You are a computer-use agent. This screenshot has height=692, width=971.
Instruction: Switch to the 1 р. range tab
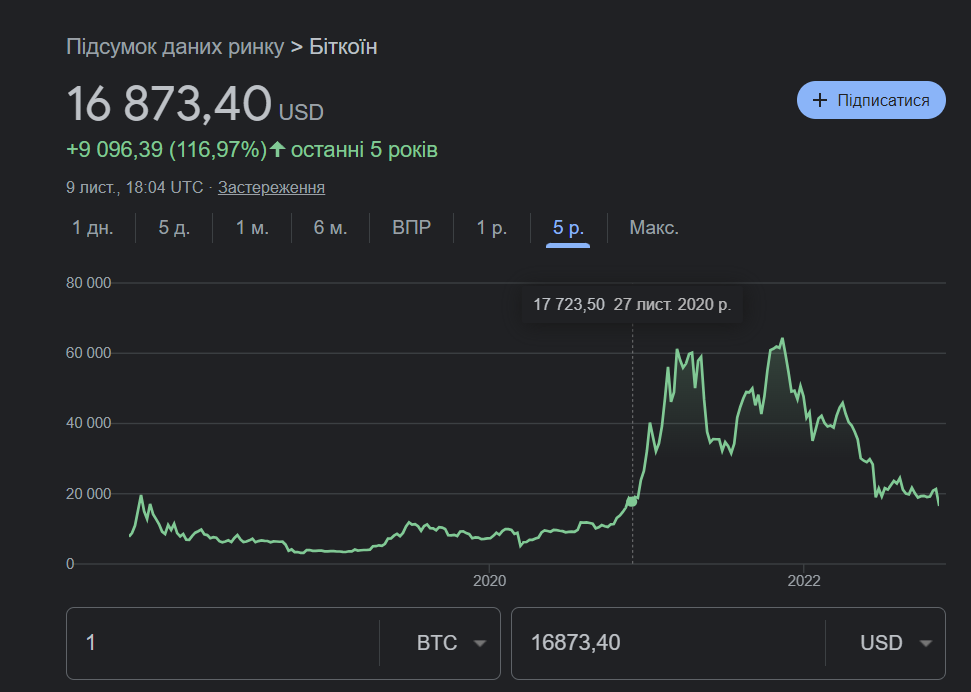click(491, 228)
